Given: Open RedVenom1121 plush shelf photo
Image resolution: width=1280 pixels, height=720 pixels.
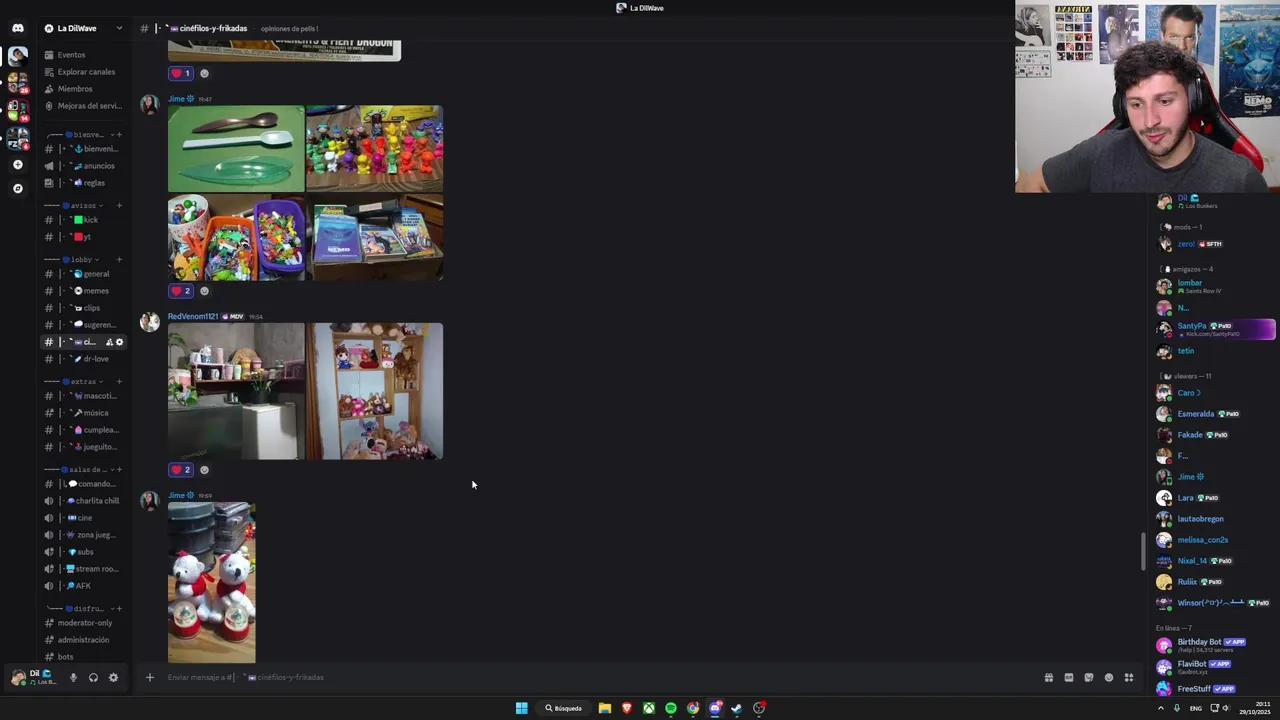Looking at the screenshot, I should coord(374,391).
